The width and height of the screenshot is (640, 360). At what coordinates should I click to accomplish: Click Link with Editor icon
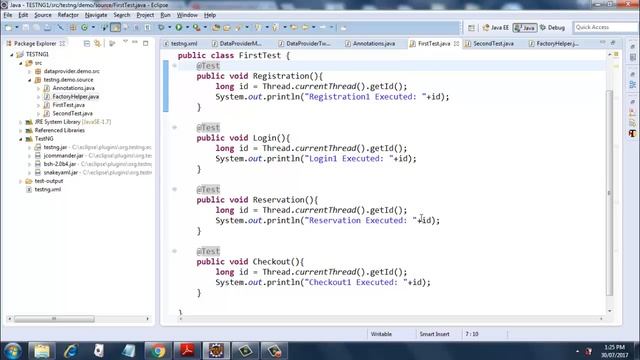pos(98,43)
